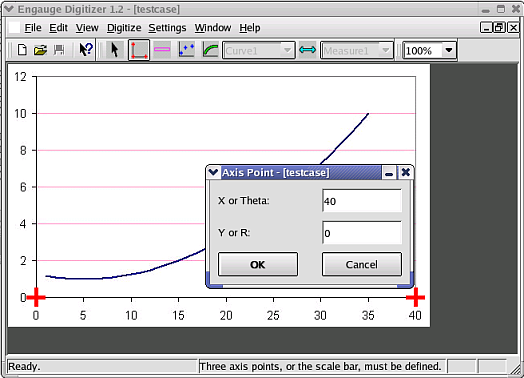
Task: Select the Scale Bar tool
Action: coord(162,49)
